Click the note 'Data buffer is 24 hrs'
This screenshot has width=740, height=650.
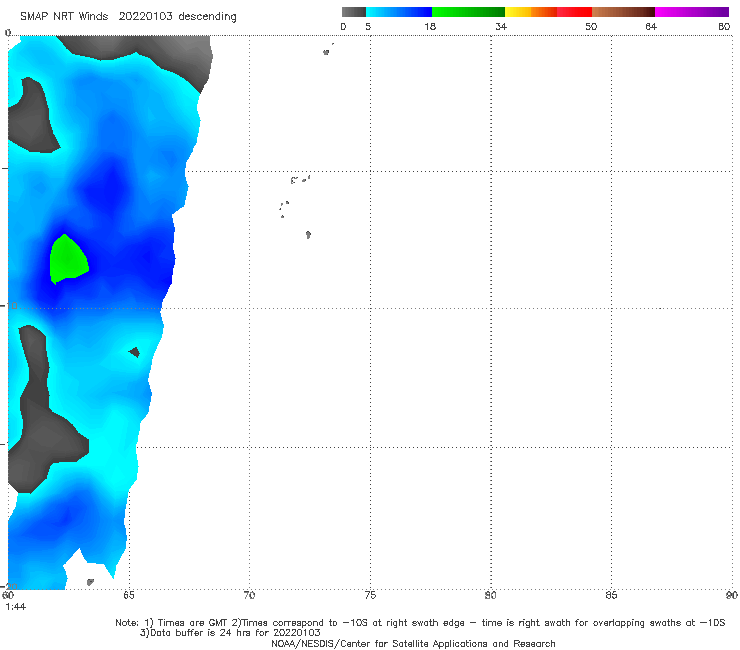[202, 633]
